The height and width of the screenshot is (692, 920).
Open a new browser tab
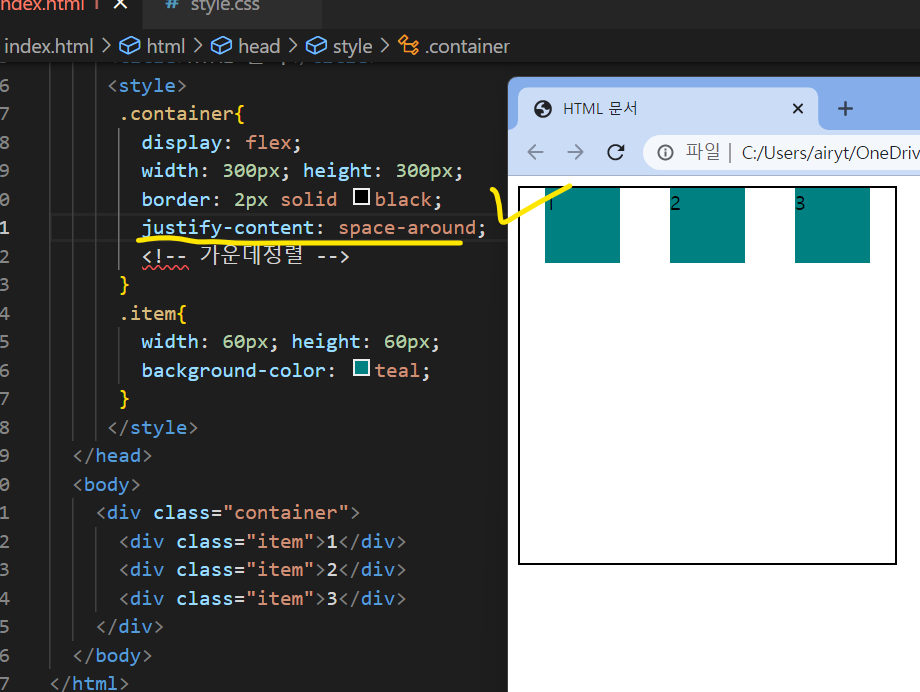pos(845,109)
